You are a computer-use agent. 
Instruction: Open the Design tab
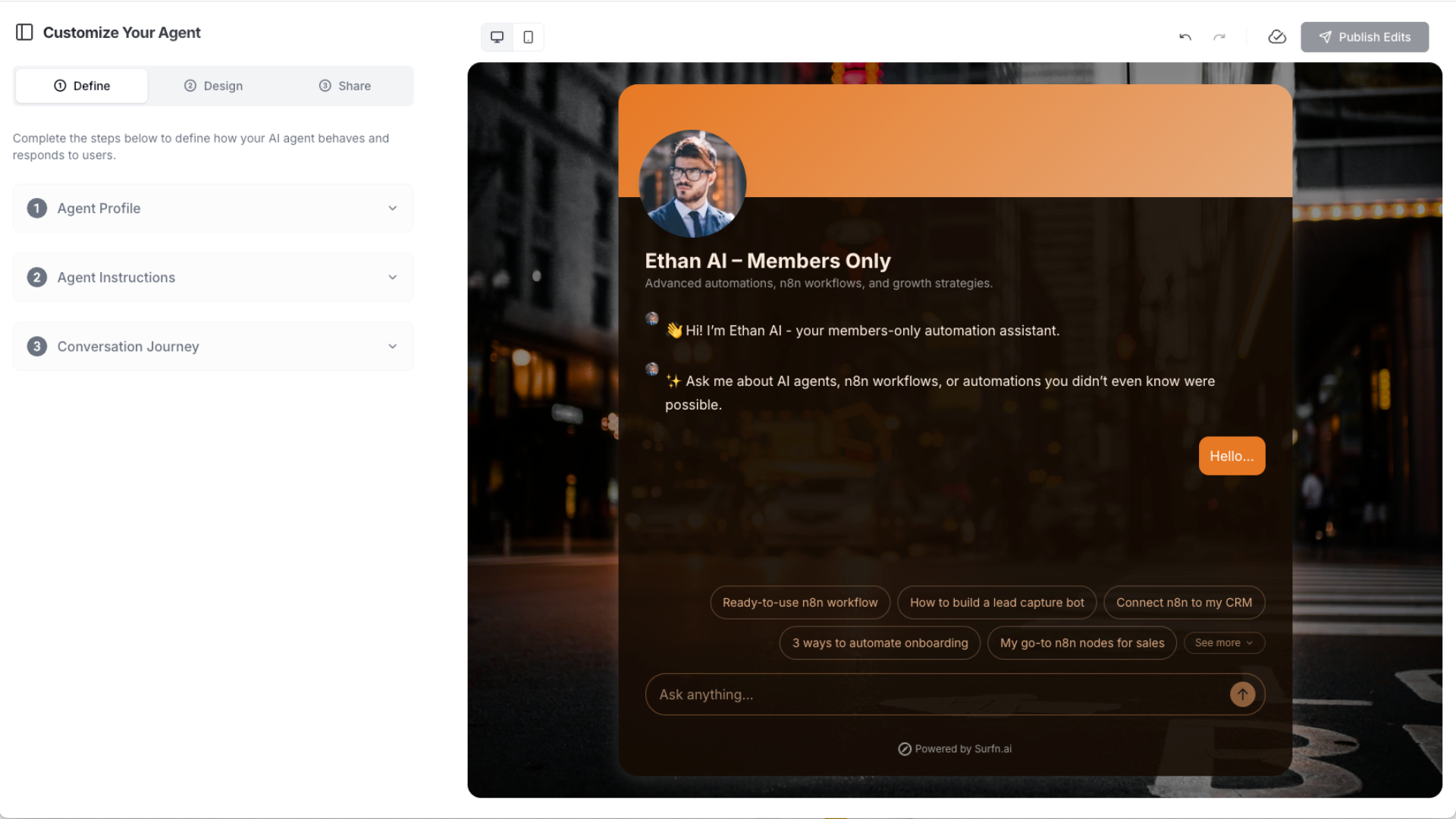tap(214, 86)
